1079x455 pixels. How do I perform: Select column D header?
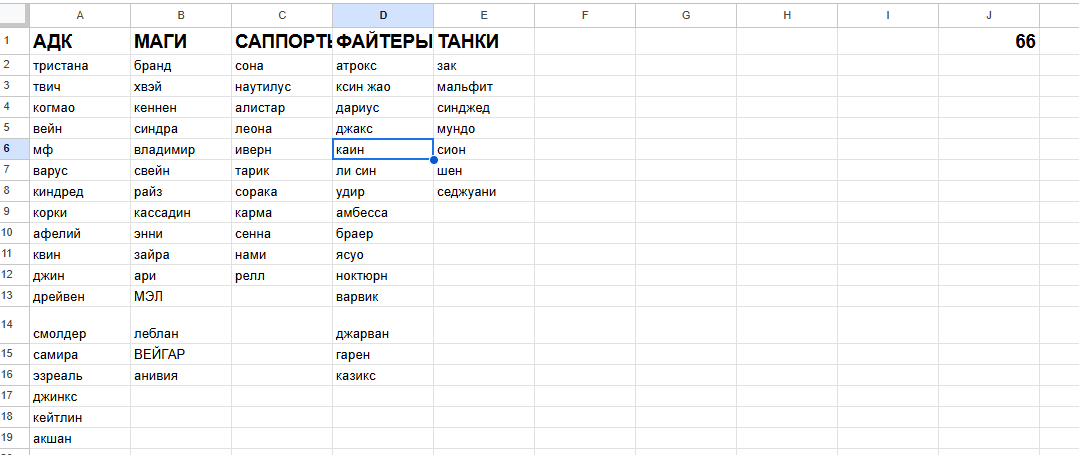(383, 14)
